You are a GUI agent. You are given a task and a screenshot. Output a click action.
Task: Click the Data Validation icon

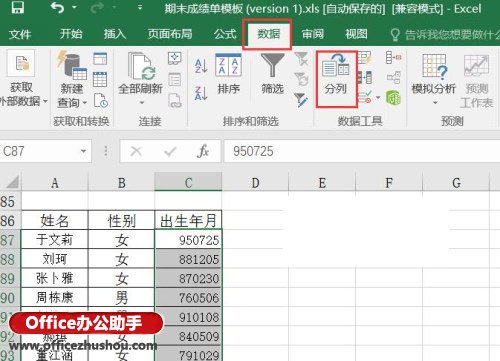364,98
